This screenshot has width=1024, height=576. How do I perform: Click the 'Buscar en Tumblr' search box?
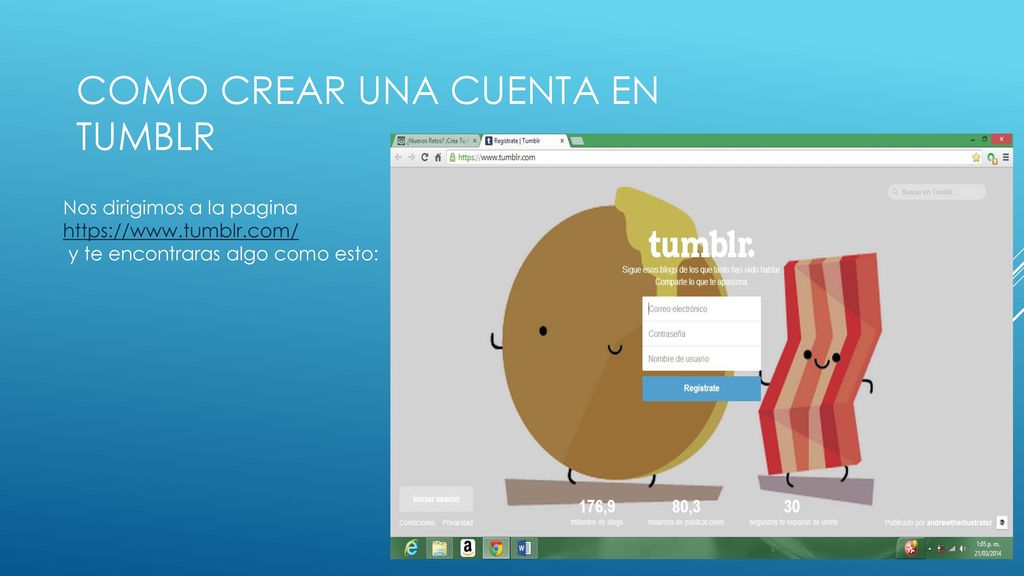point(936,192)
